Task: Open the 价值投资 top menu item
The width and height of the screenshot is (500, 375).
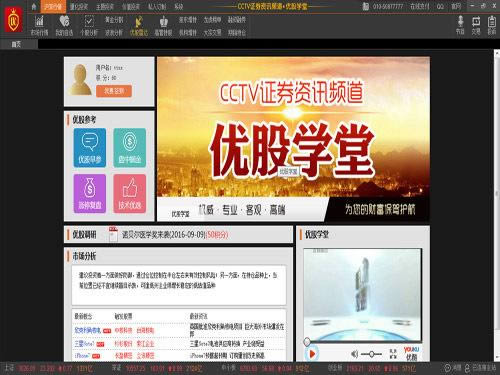Action: coord(131,6)
